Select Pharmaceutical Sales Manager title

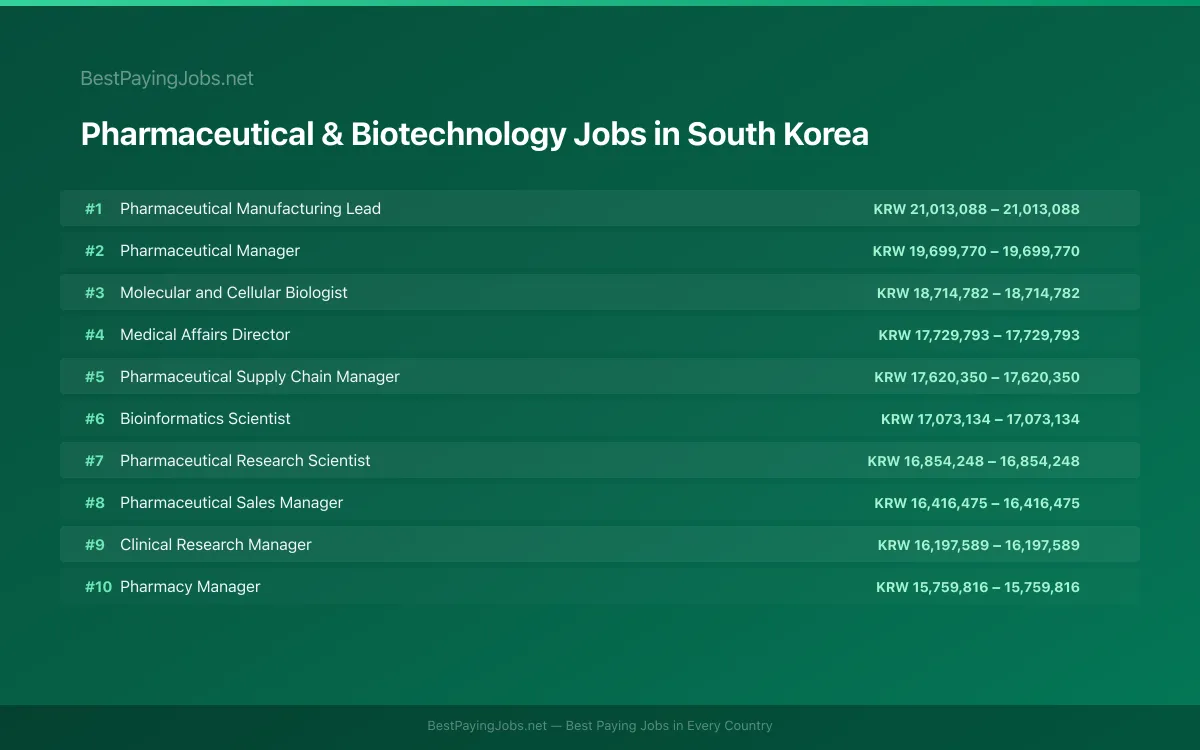click(x=231, y=503)
